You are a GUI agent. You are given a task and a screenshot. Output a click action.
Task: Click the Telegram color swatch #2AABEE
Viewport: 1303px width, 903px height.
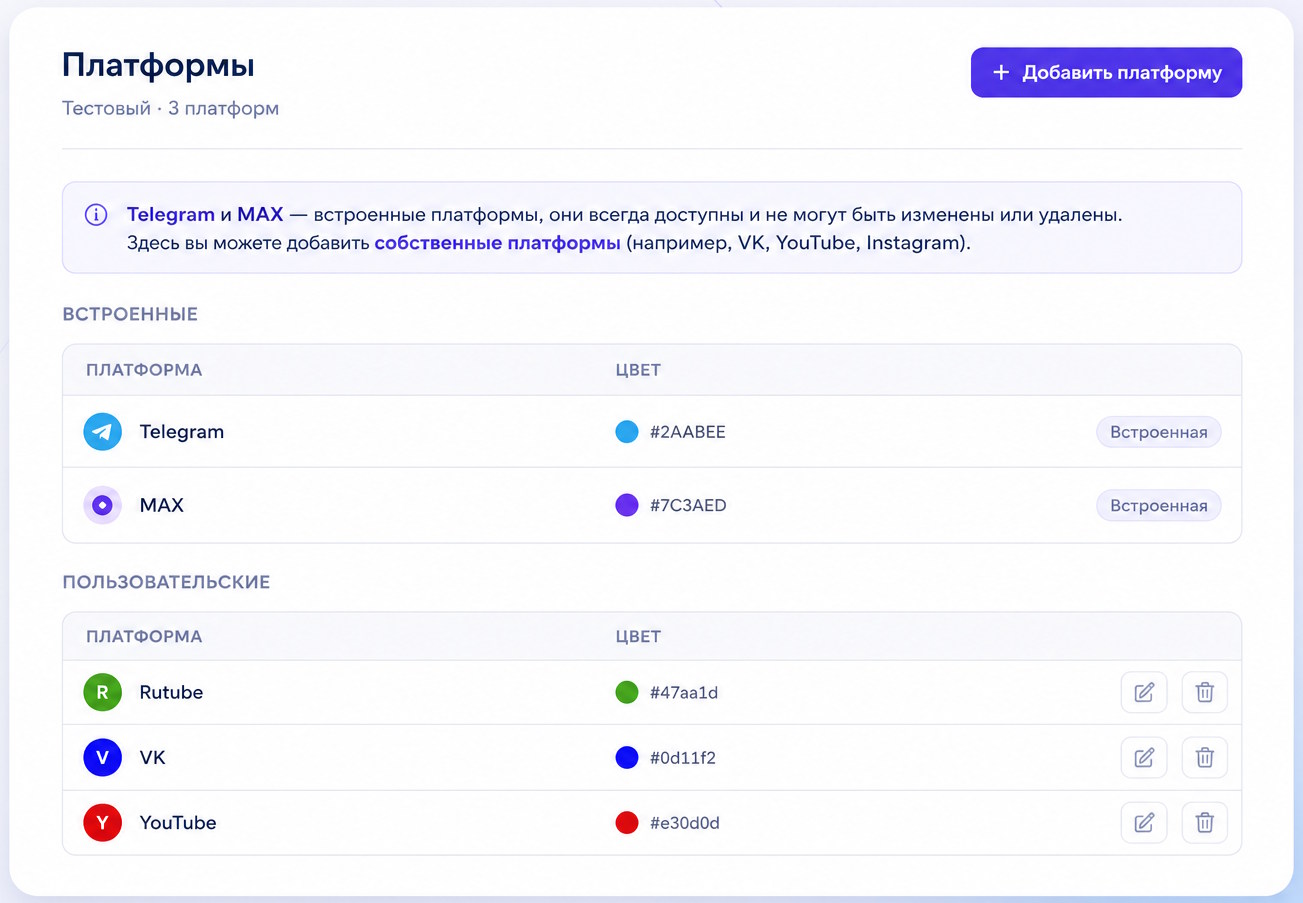click(x=627, y=432)
